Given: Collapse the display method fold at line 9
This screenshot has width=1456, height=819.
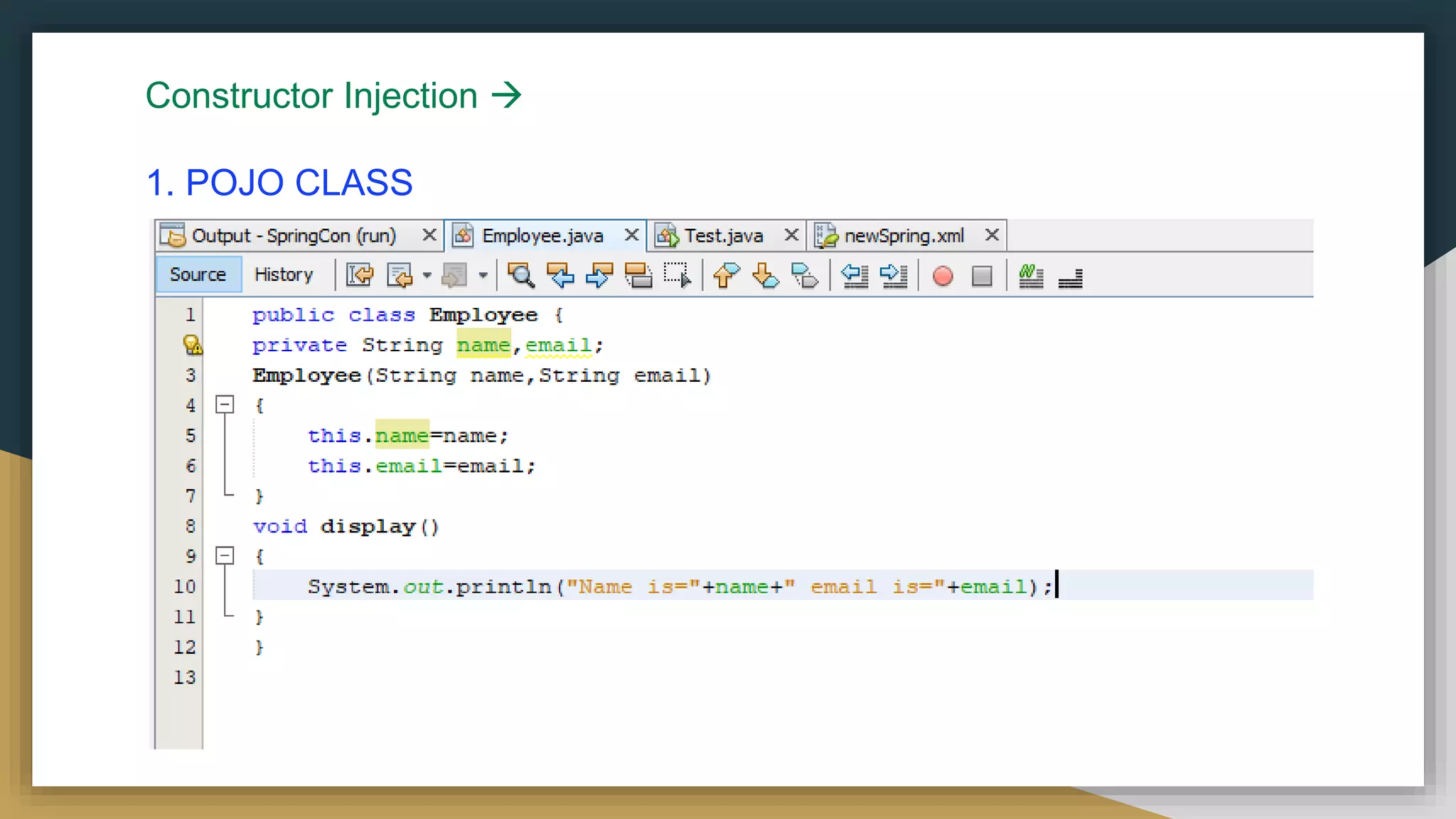Looking at the screenshot, I should click(x=225, y=555).
